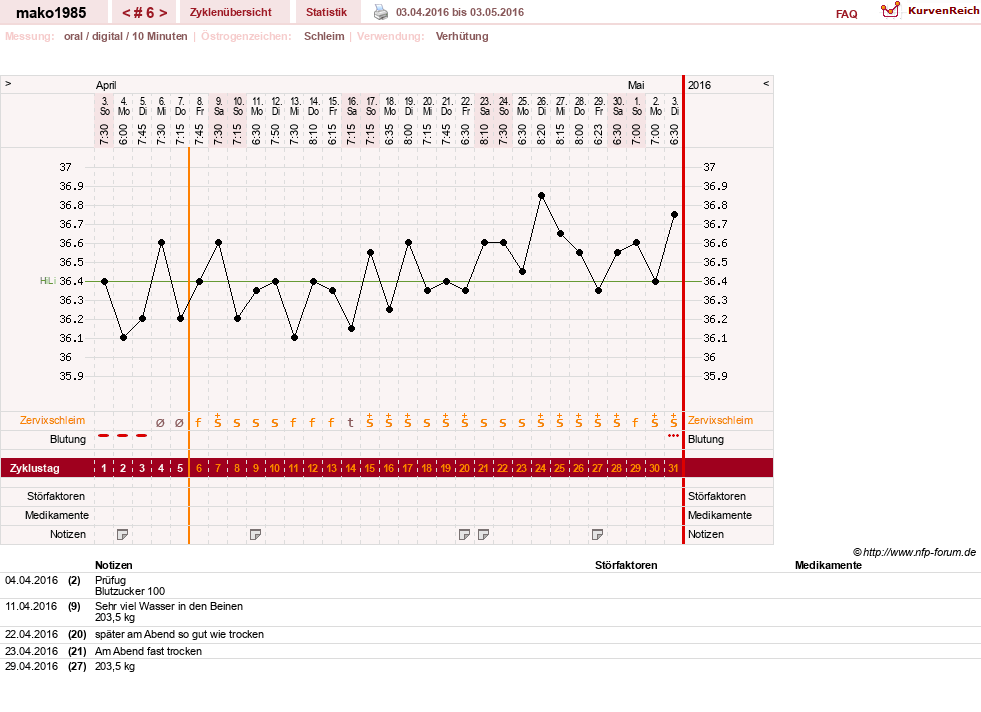Open the Zyklenübersicht tab
The width and height of the screenshot is (981, 712).
pos(231,13)
